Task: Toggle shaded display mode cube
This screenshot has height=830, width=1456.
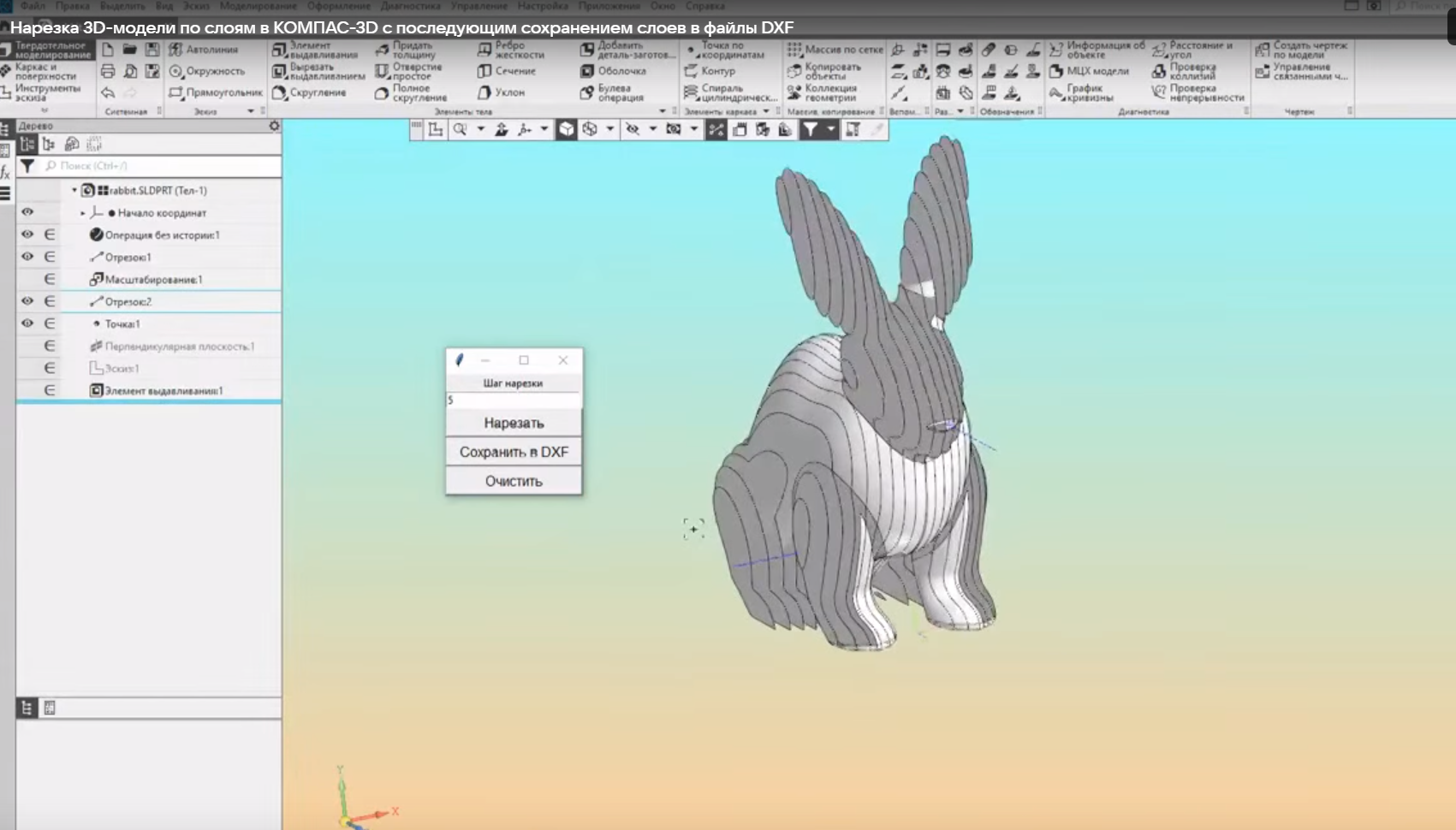Action: tap(567, 129)
